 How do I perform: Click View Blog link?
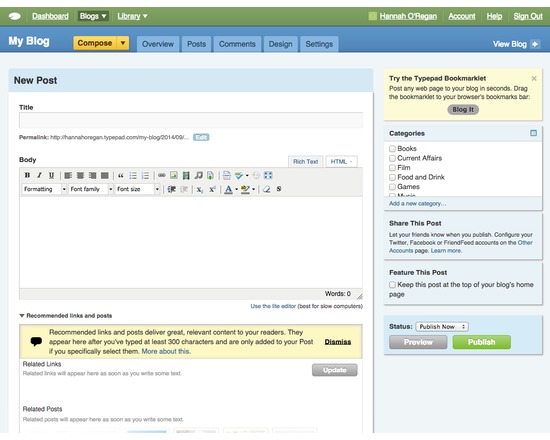tap(515, 44)
